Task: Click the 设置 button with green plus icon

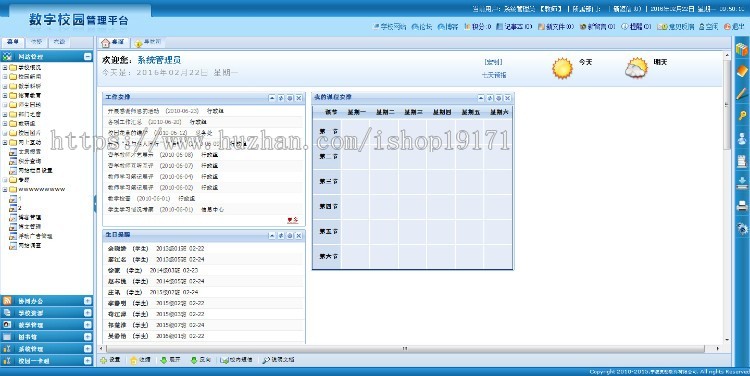Action: pos(110,360)
